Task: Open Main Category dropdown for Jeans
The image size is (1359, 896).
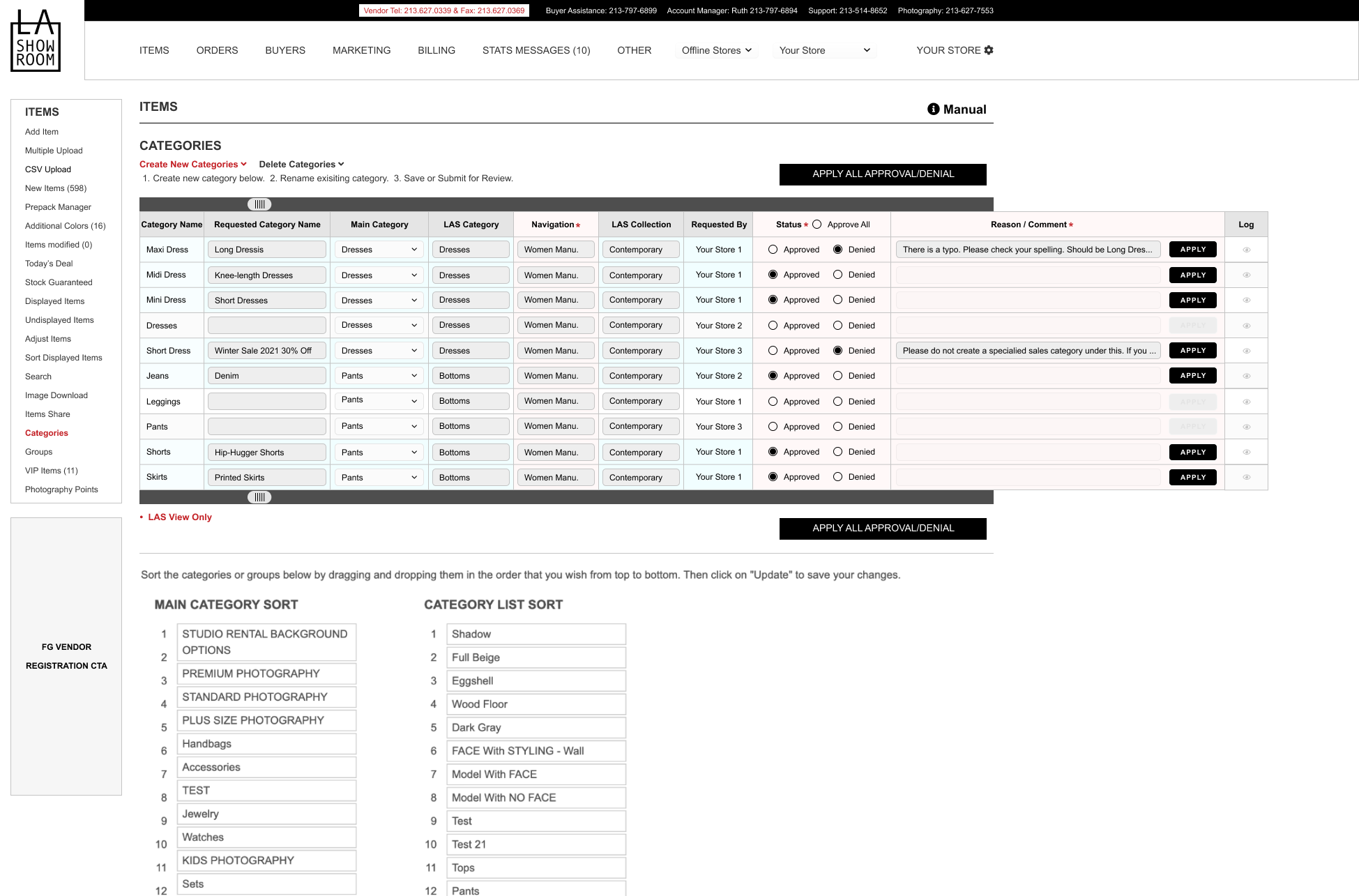Action: tap(379, 376)
